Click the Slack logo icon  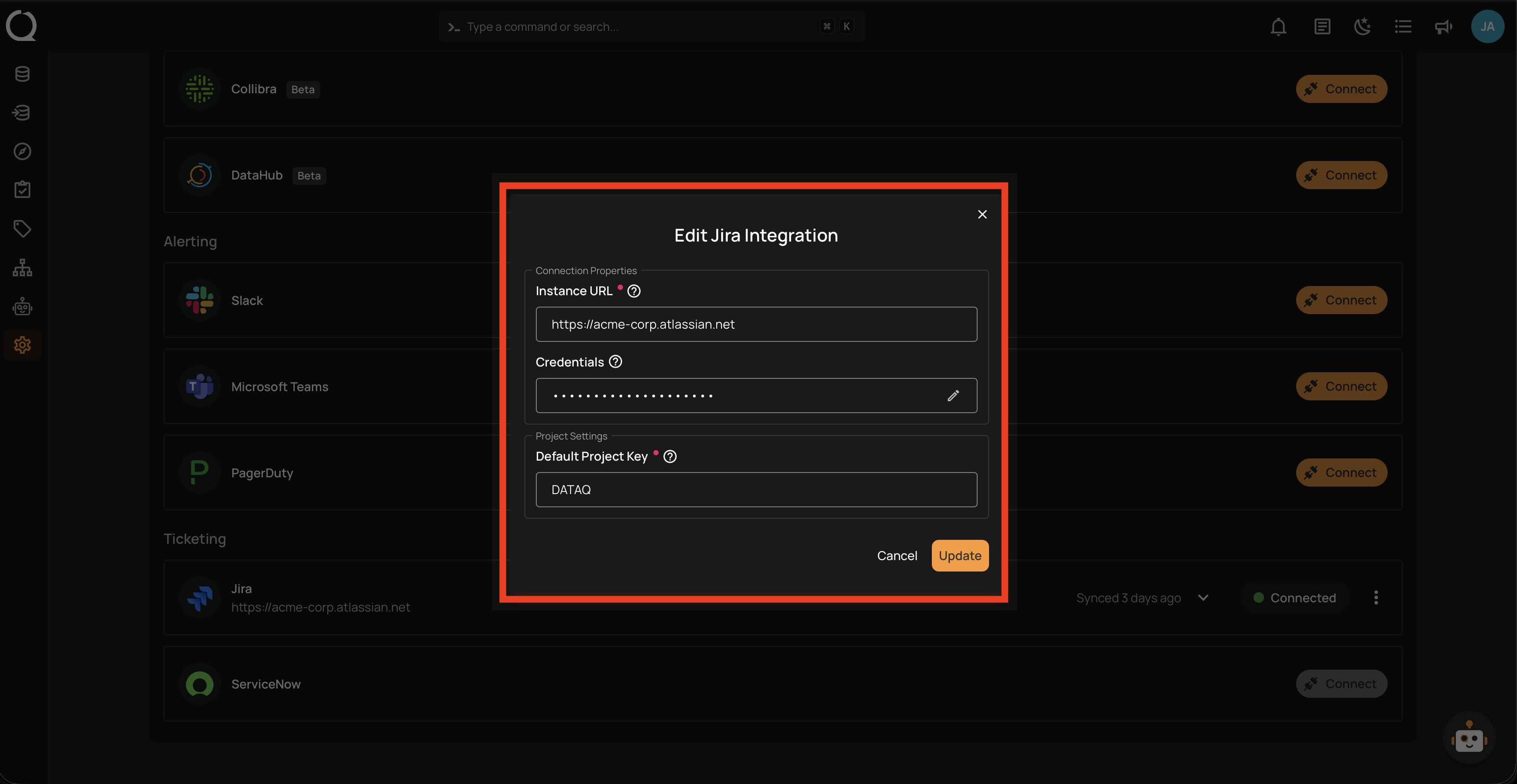click(200, 300)
